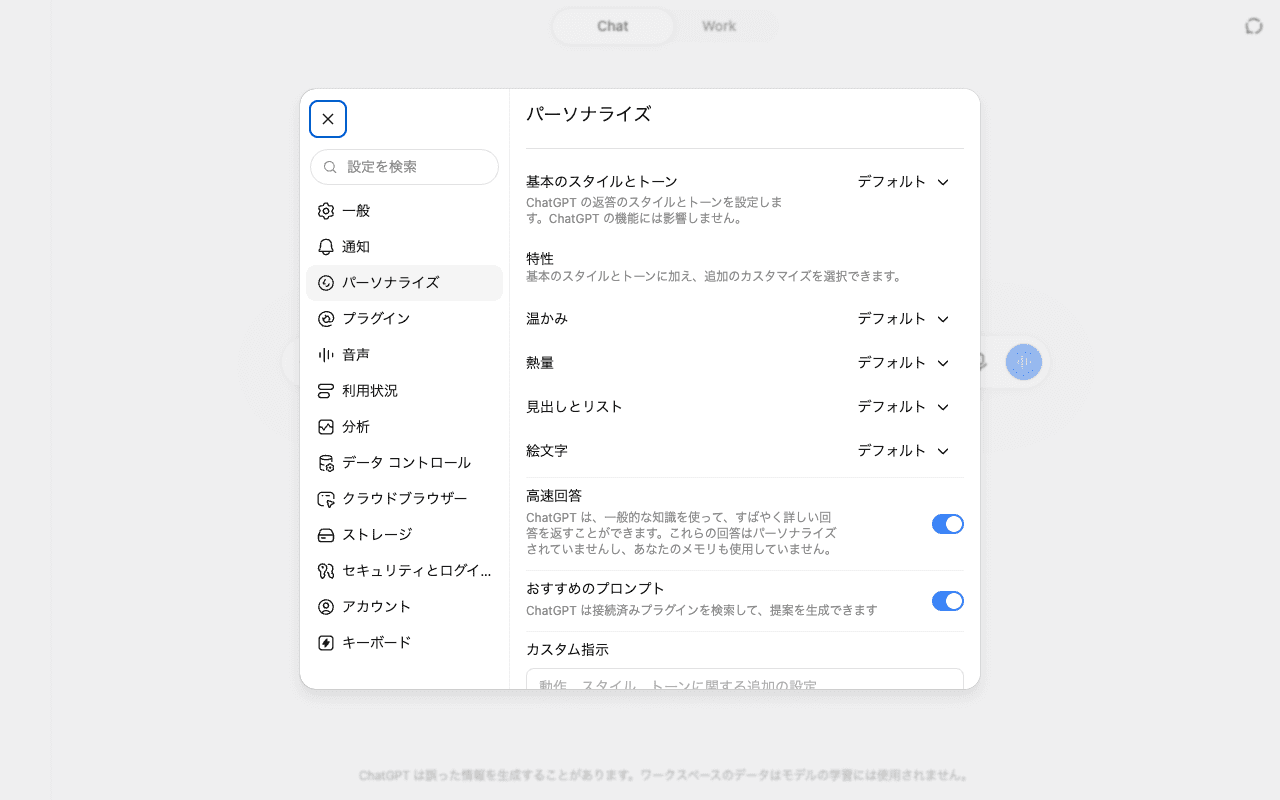Open the 基本のスタイルとトーン dropdown
The width and height of the screenshot is (1280, 800).
904,182
